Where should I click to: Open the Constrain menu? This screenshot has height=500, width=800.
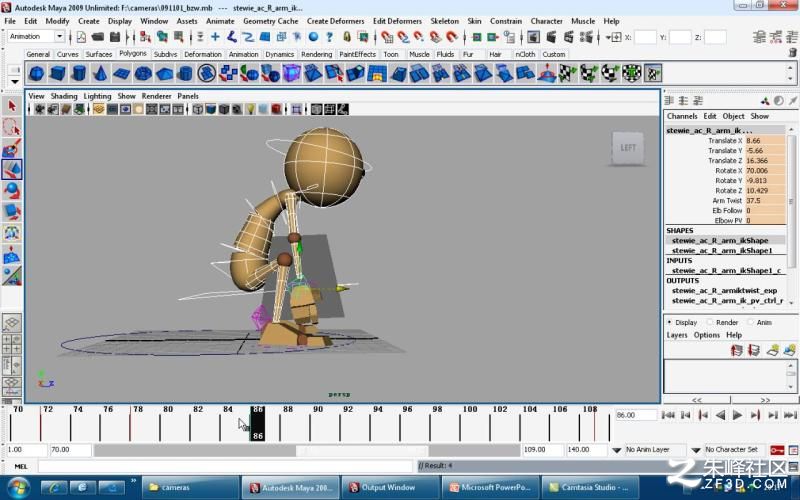506,21
